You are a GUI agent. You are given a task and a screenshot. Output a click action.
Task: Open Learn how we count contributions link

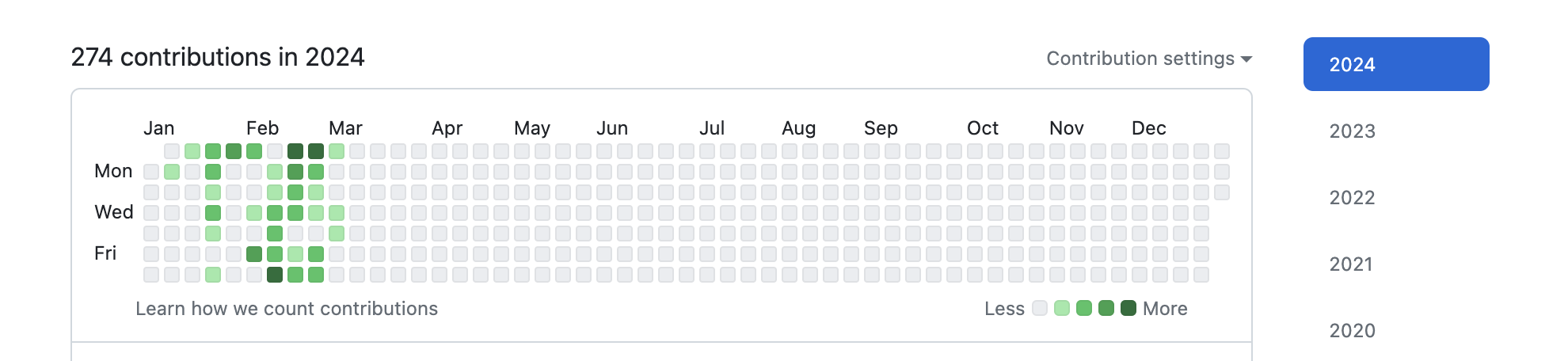pos(287,309)
